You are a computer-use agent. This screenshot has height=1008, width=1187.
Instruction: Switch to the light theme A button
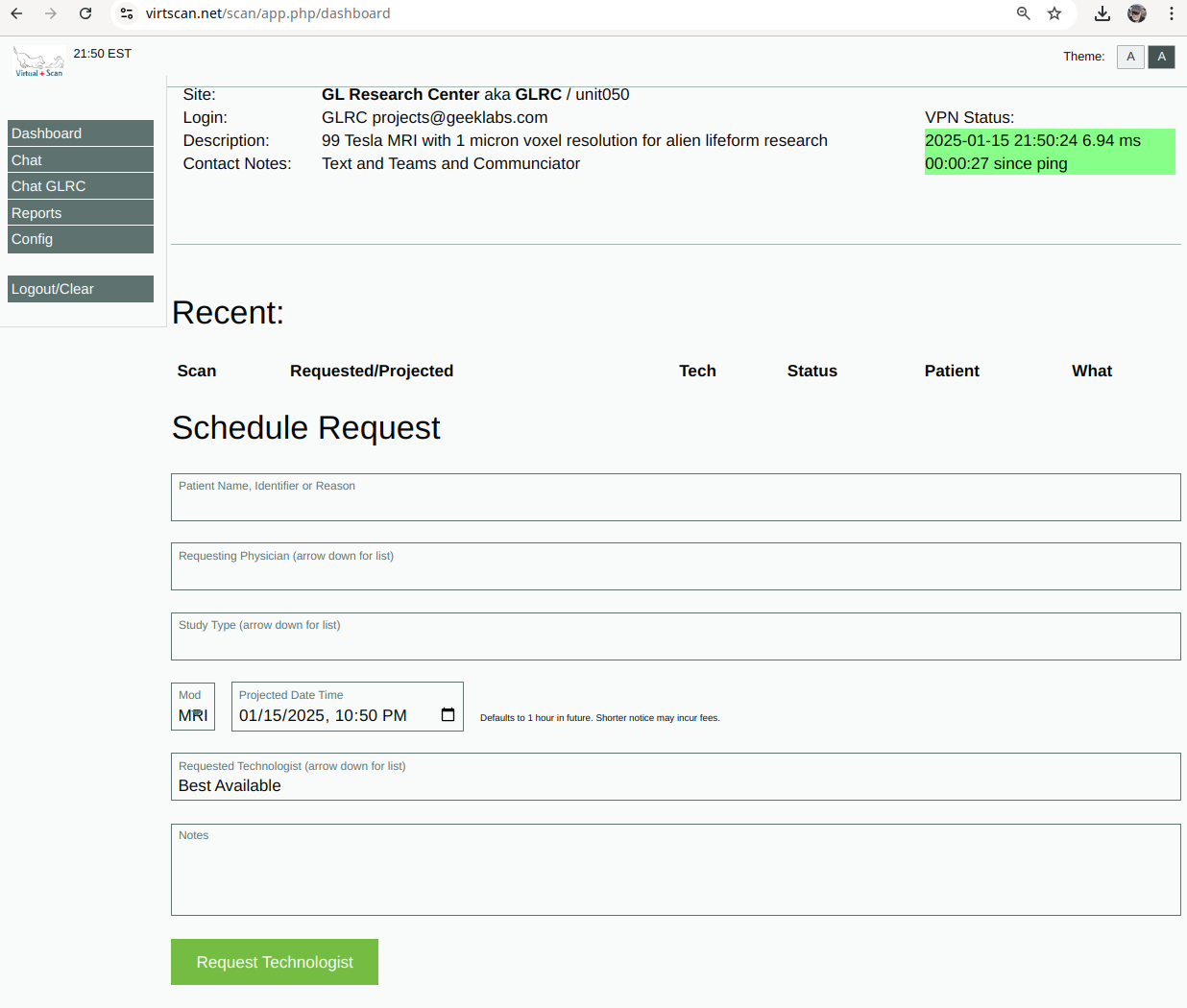pos(1130,57)
